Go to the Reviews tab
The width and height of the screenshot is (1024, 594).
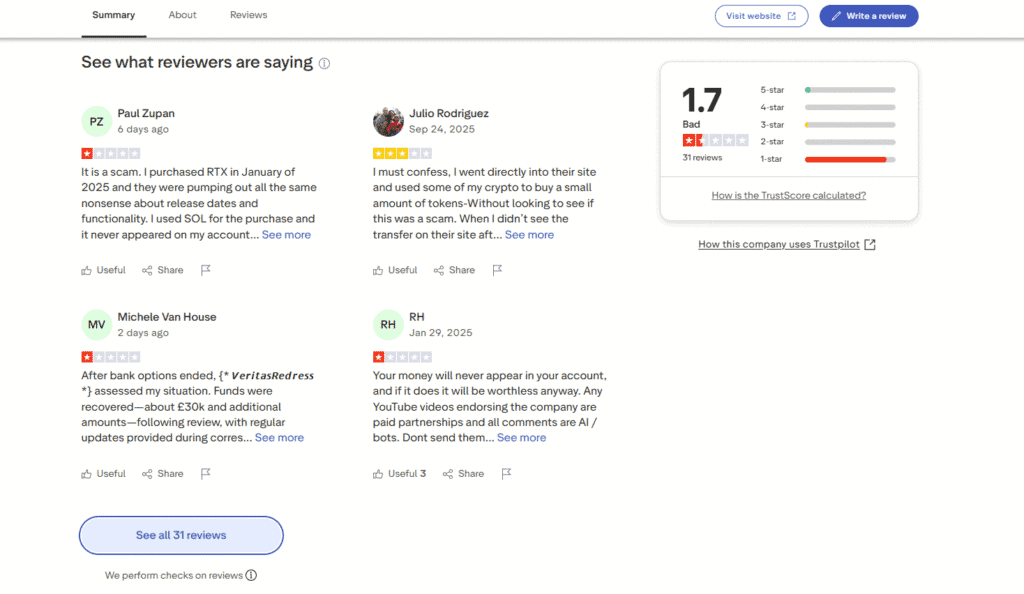248,15
